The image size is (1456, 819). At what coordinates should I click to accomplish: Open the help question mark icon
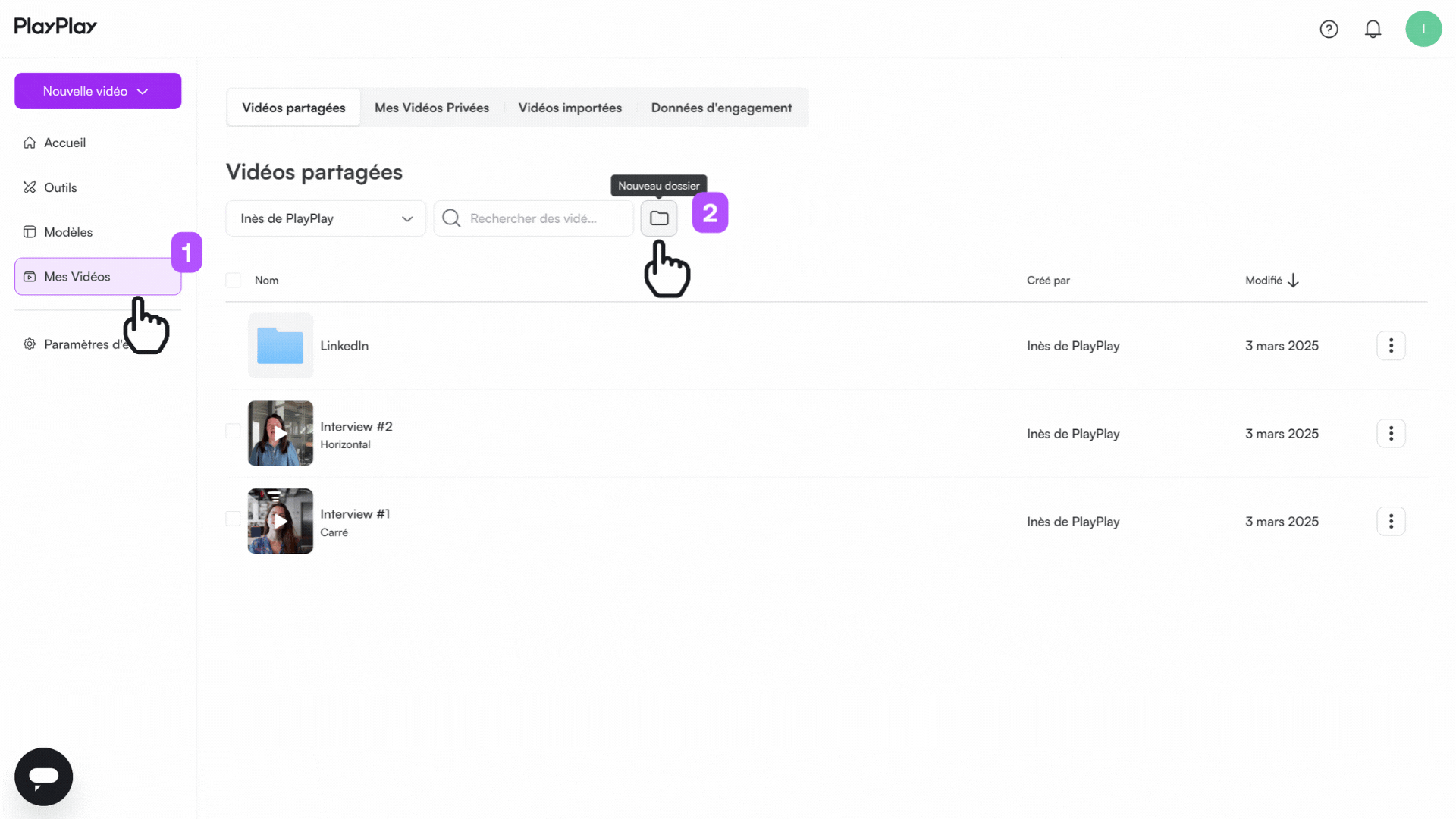(x=1329, y=29)
